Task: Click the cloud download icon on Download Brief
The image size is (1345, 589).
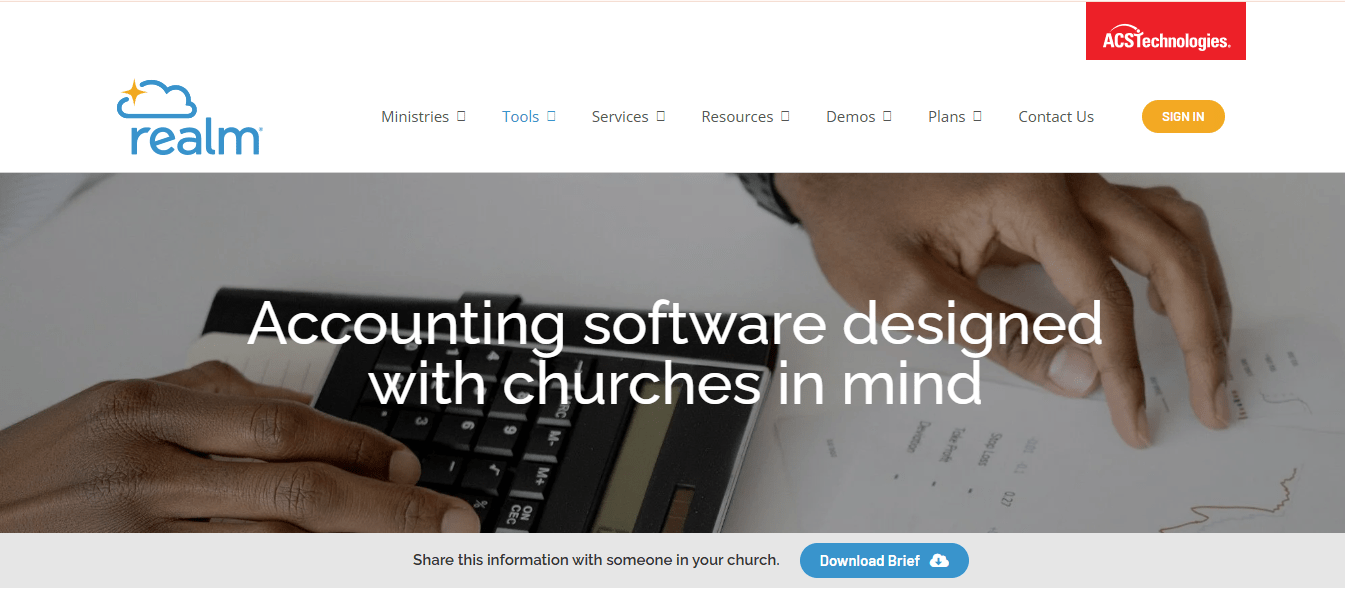Action: (939, 561)
